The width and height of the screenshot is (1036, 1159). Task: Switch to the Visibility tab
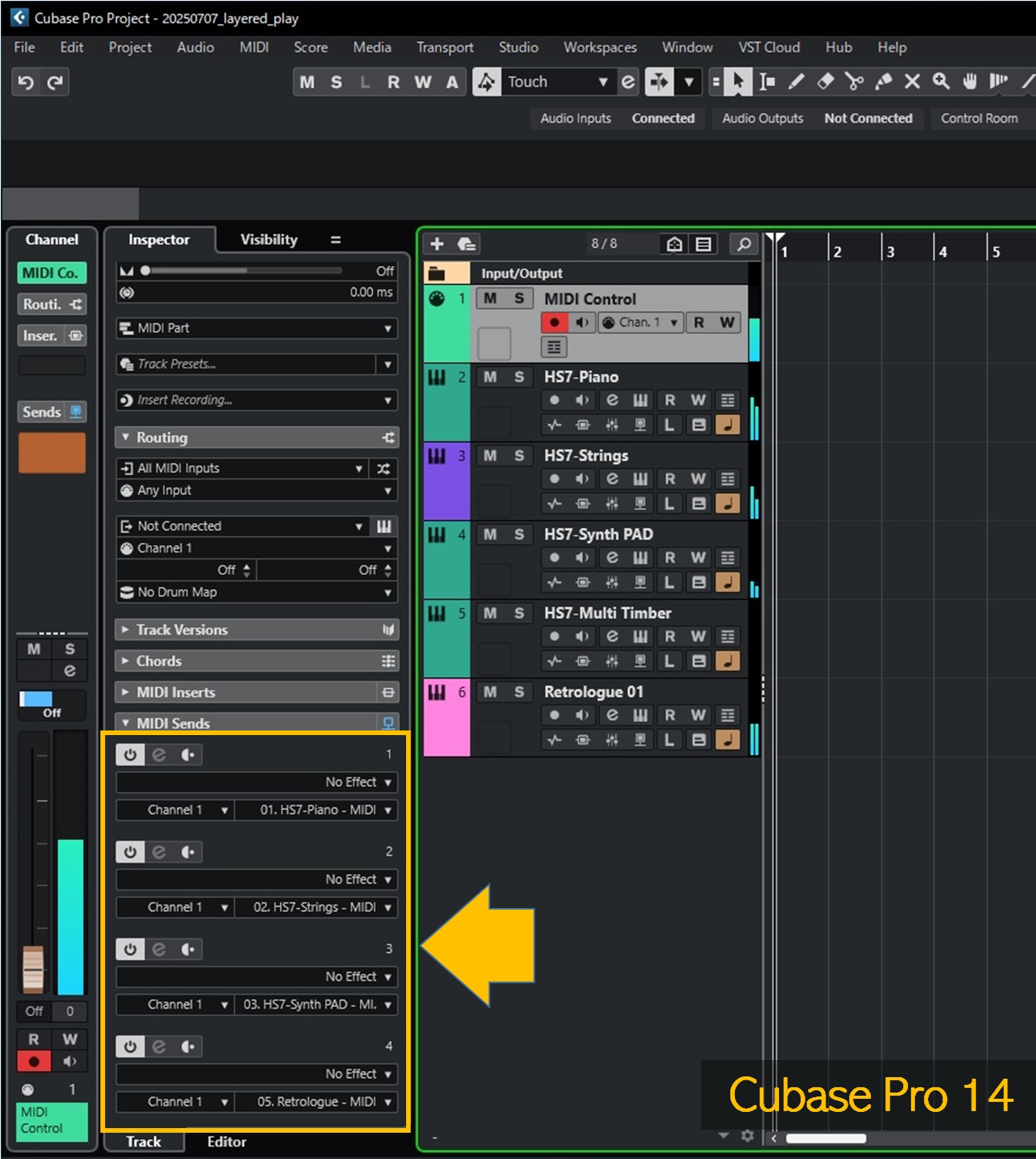[269, 240]
